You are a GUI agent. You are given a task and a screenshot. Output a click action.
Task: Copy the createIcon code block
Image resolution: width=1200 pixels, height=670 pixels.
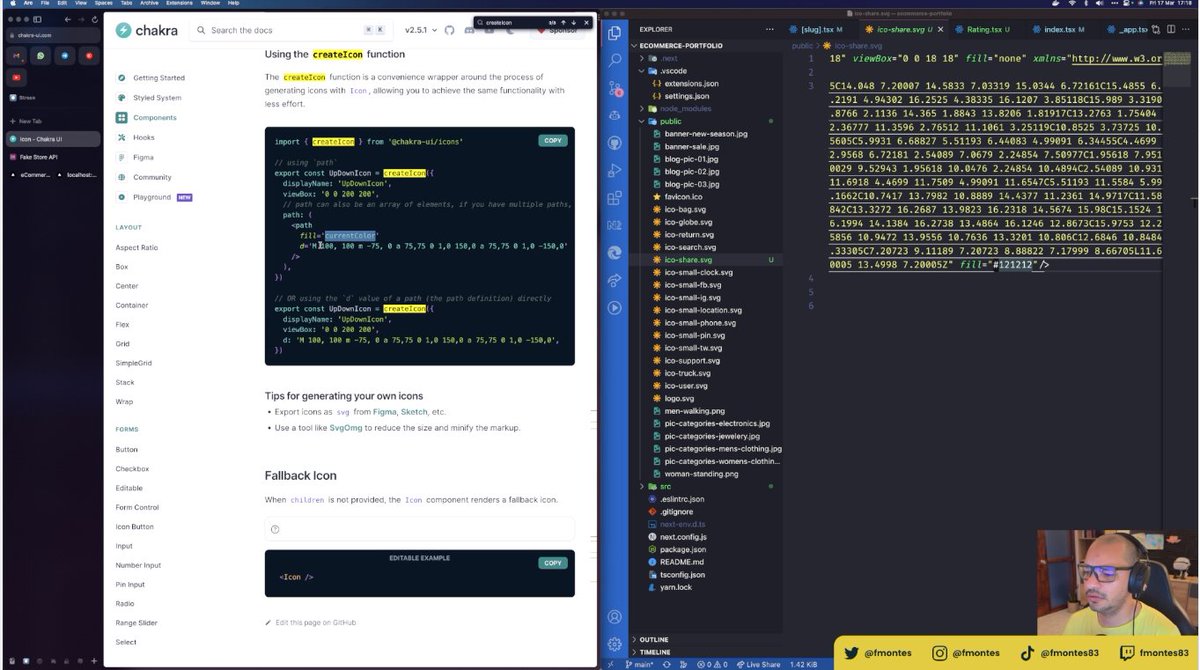[x=553, y=141]
